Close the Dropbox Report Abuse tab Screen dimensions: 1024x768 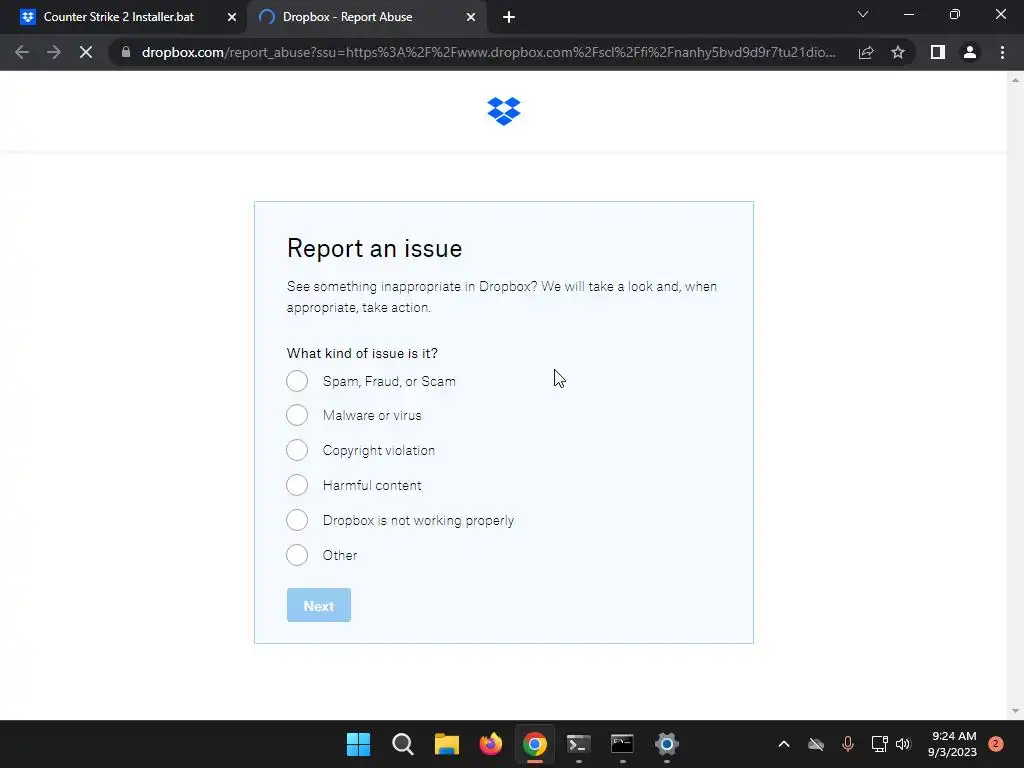pyautogui.click(x=471, y=18)
